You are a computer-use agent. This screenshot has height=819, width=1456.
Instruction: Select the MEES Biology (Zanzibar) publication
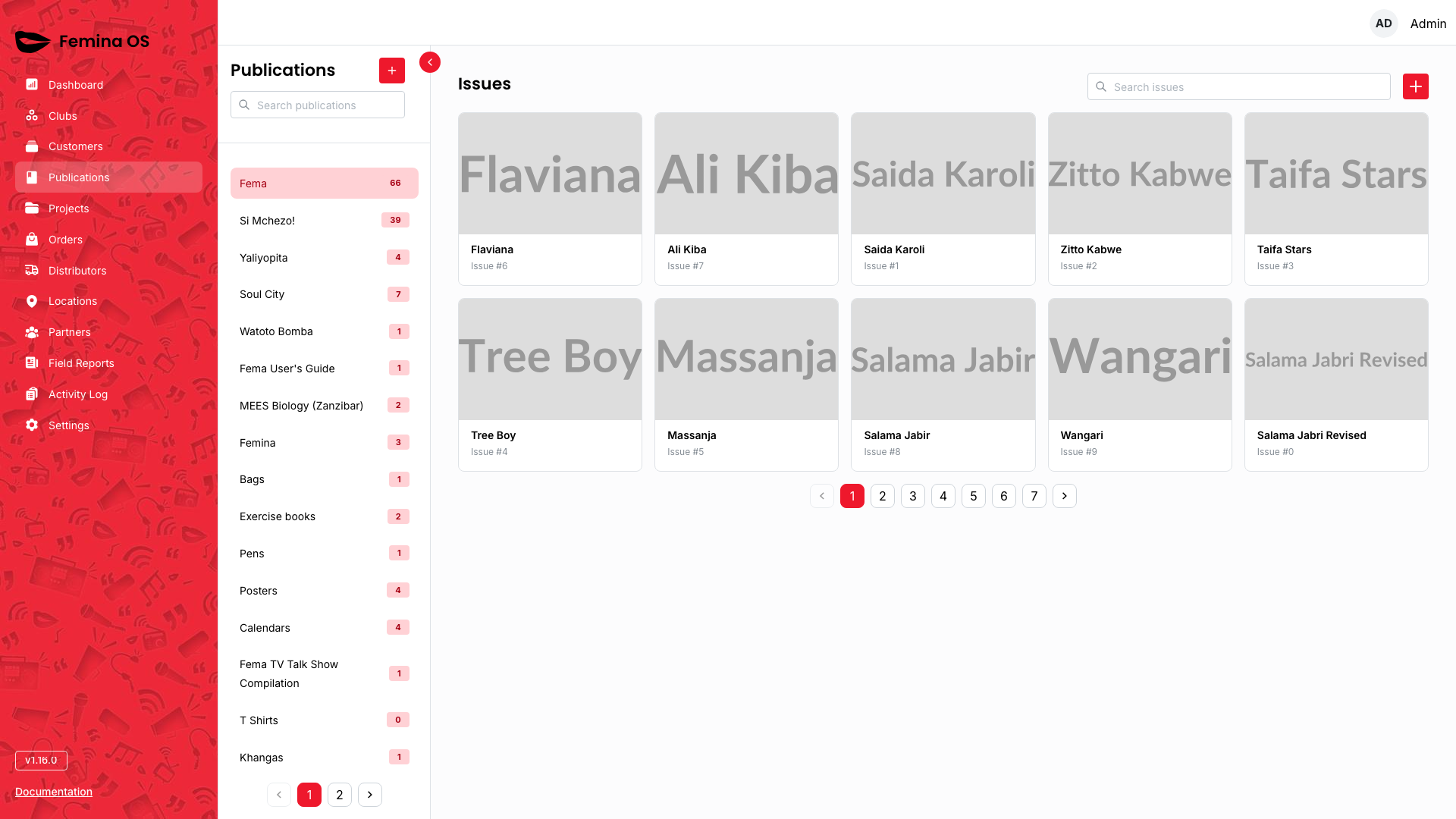[325, 406]
